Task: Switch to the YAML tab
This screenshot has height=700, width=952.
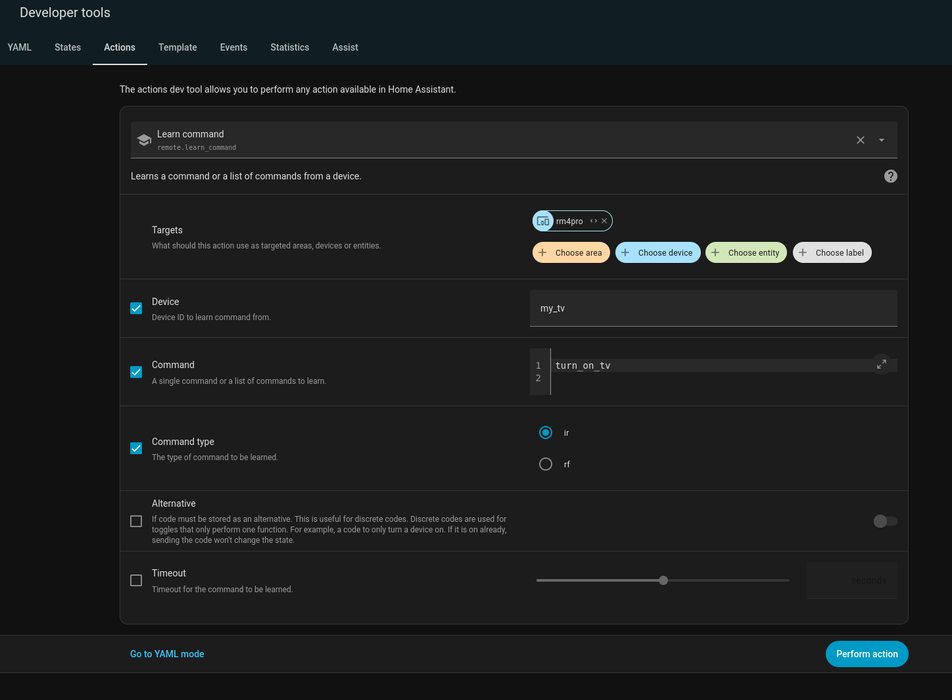Action: (19, 47)
